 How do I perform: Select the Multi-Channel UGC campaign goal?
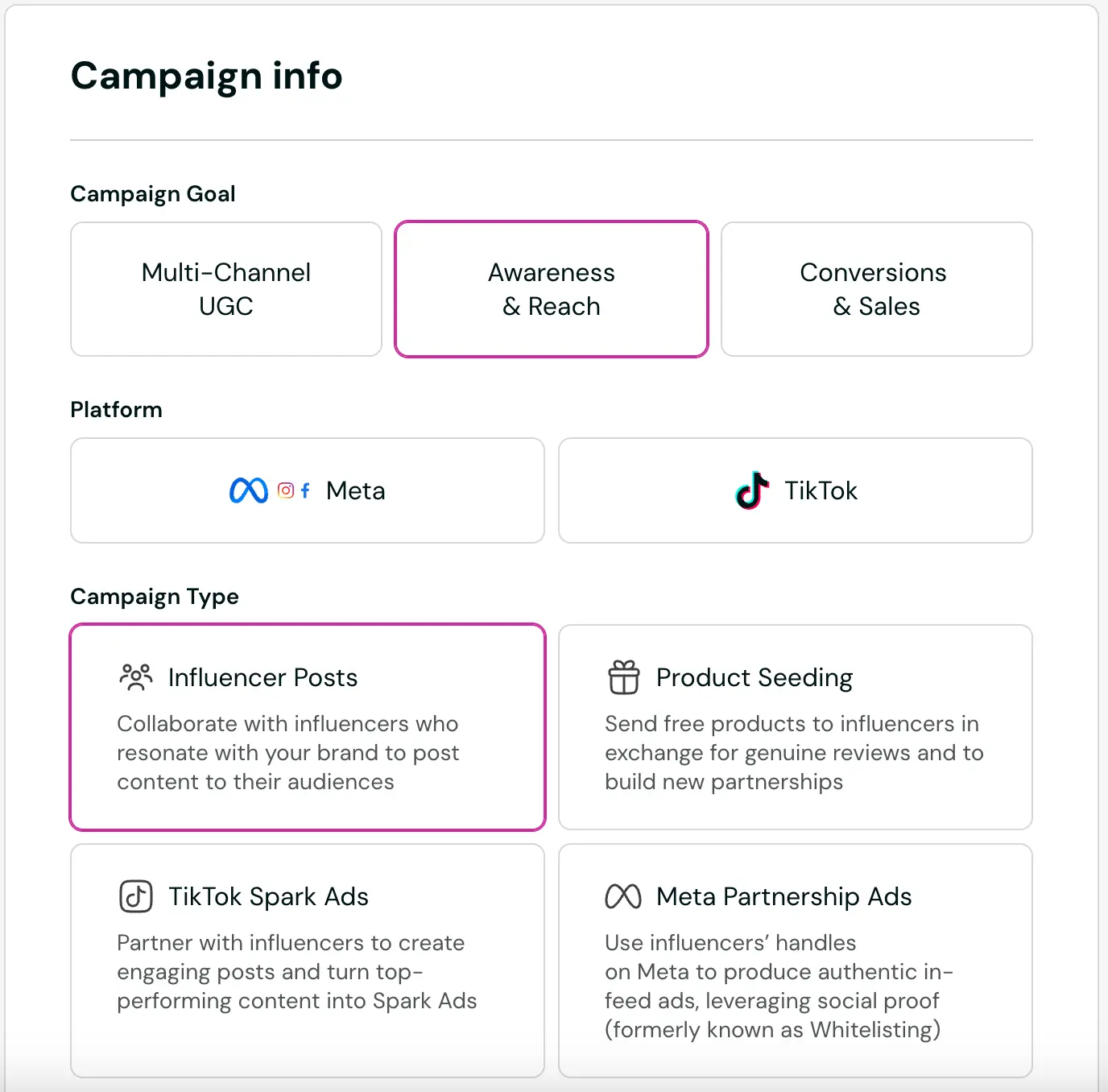click(225, 289)
